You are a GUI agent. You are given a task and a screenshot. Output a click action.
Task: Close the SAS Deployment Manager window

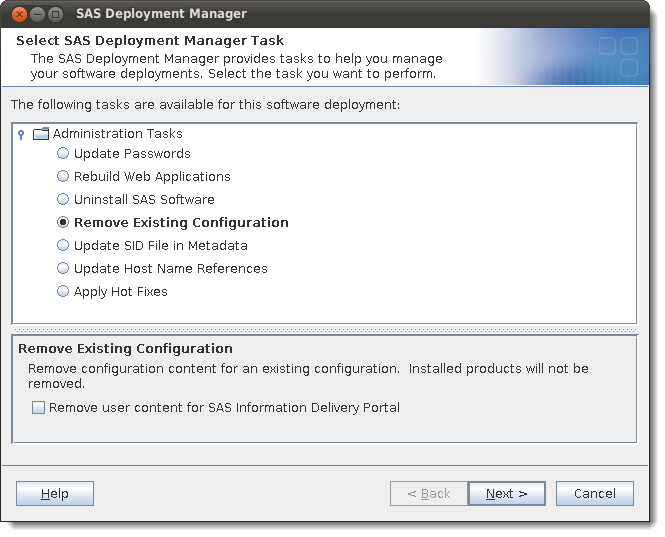coord(19,14)
